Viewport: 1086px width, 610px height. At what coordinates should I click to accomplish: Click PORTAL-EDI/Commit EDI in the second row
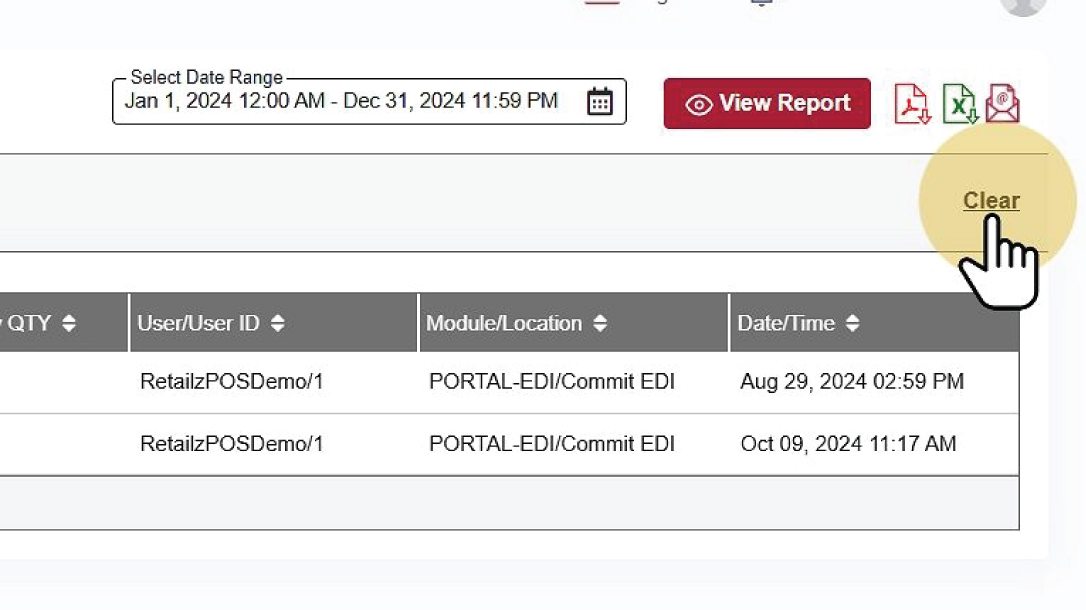pyautogui.click(x=552, y=444)
